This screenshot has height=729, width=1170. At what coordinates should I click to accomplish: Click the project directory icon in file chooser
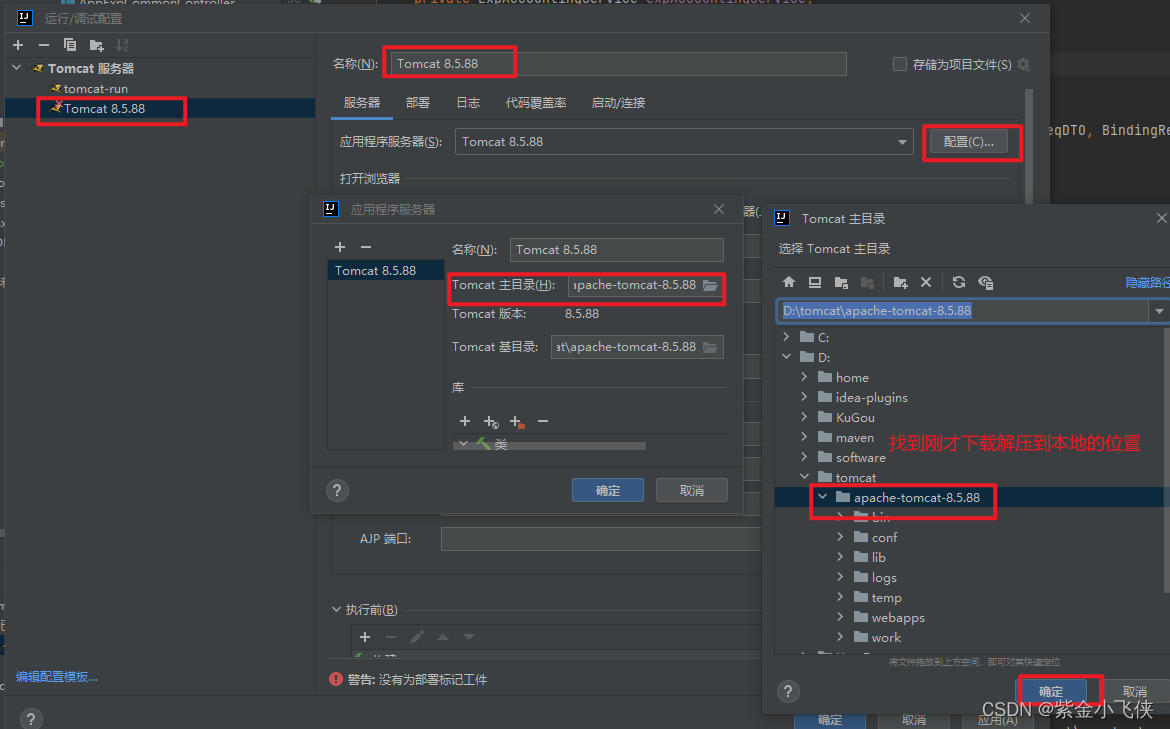click(841, 282)
